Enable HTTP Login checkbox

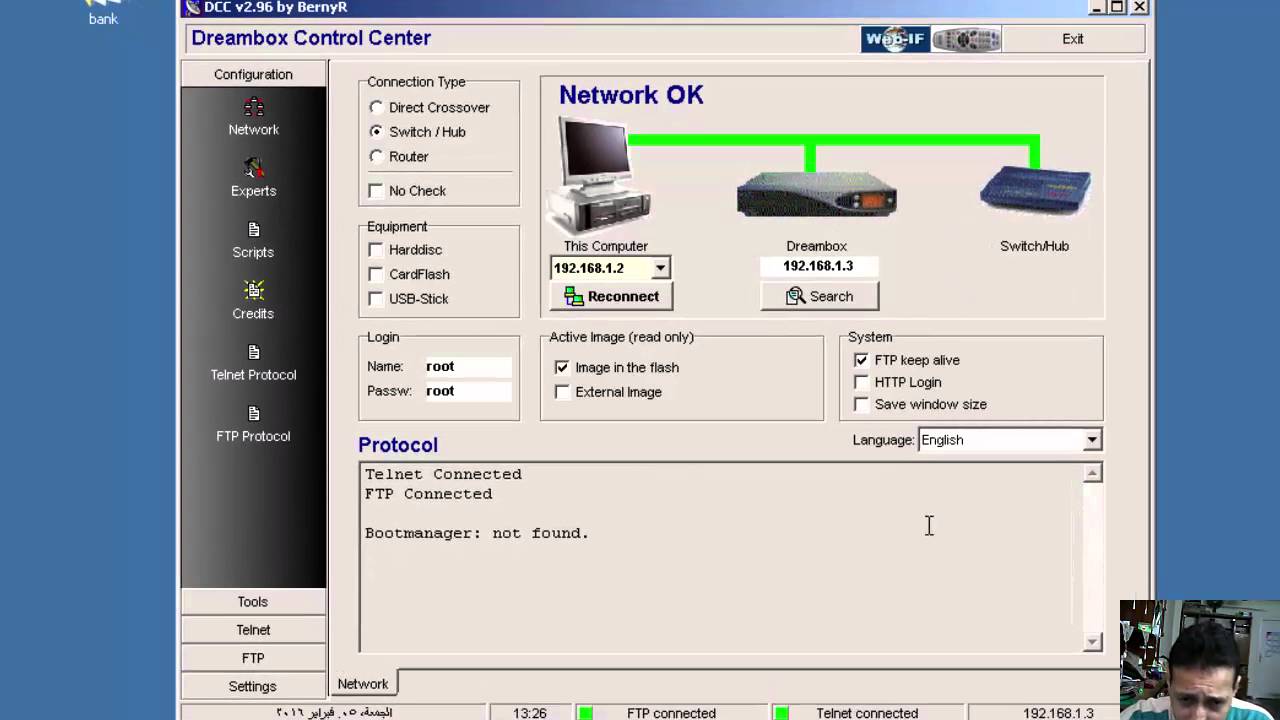click(861, 382)
